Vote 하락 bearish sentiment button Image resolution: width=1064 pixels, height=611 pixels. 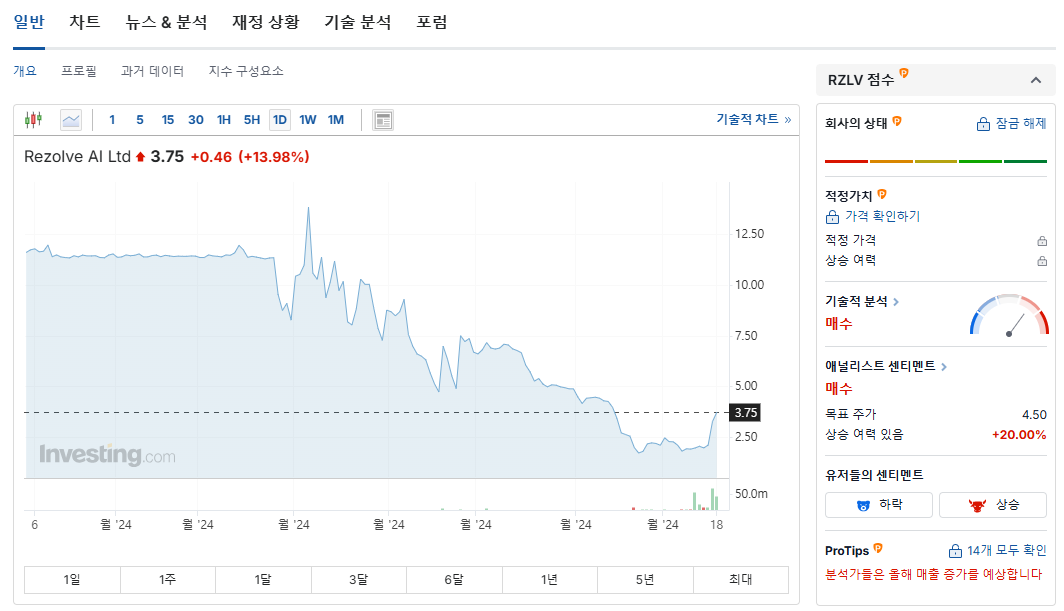point(879,504)
